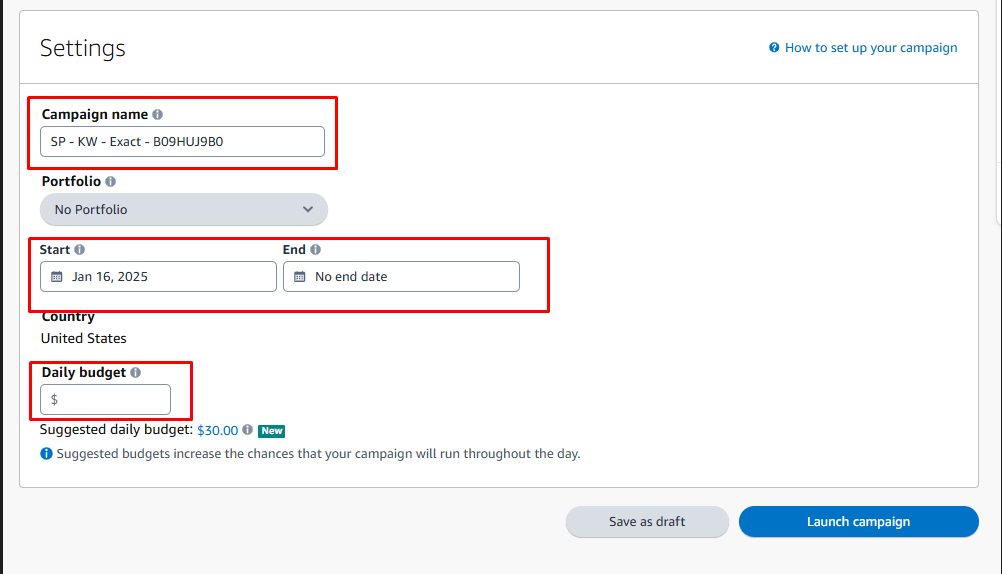
Task: Open the No end date picker
Action: tap(401, 277)
